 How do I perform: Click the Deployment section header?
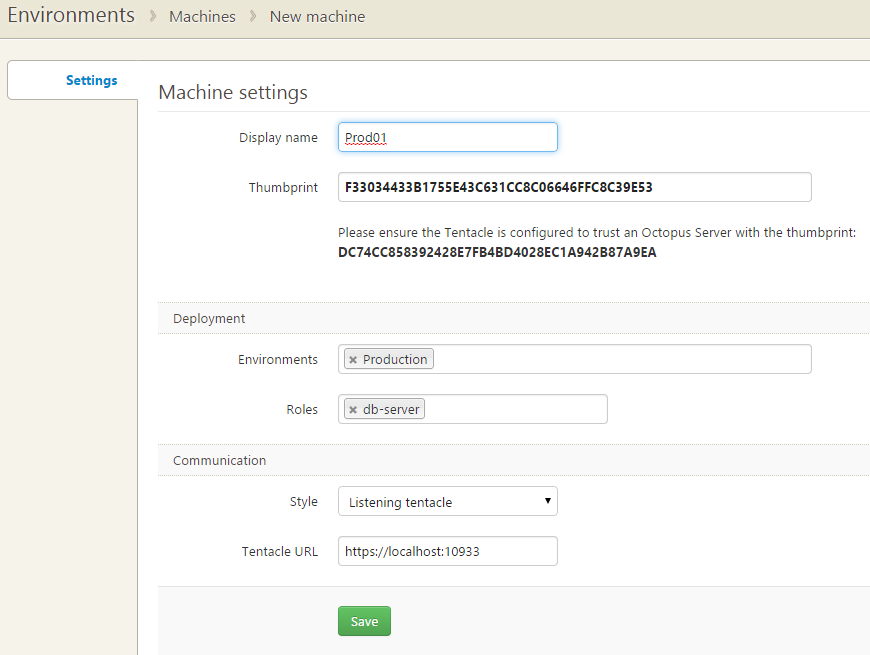[x=208, y=318]
